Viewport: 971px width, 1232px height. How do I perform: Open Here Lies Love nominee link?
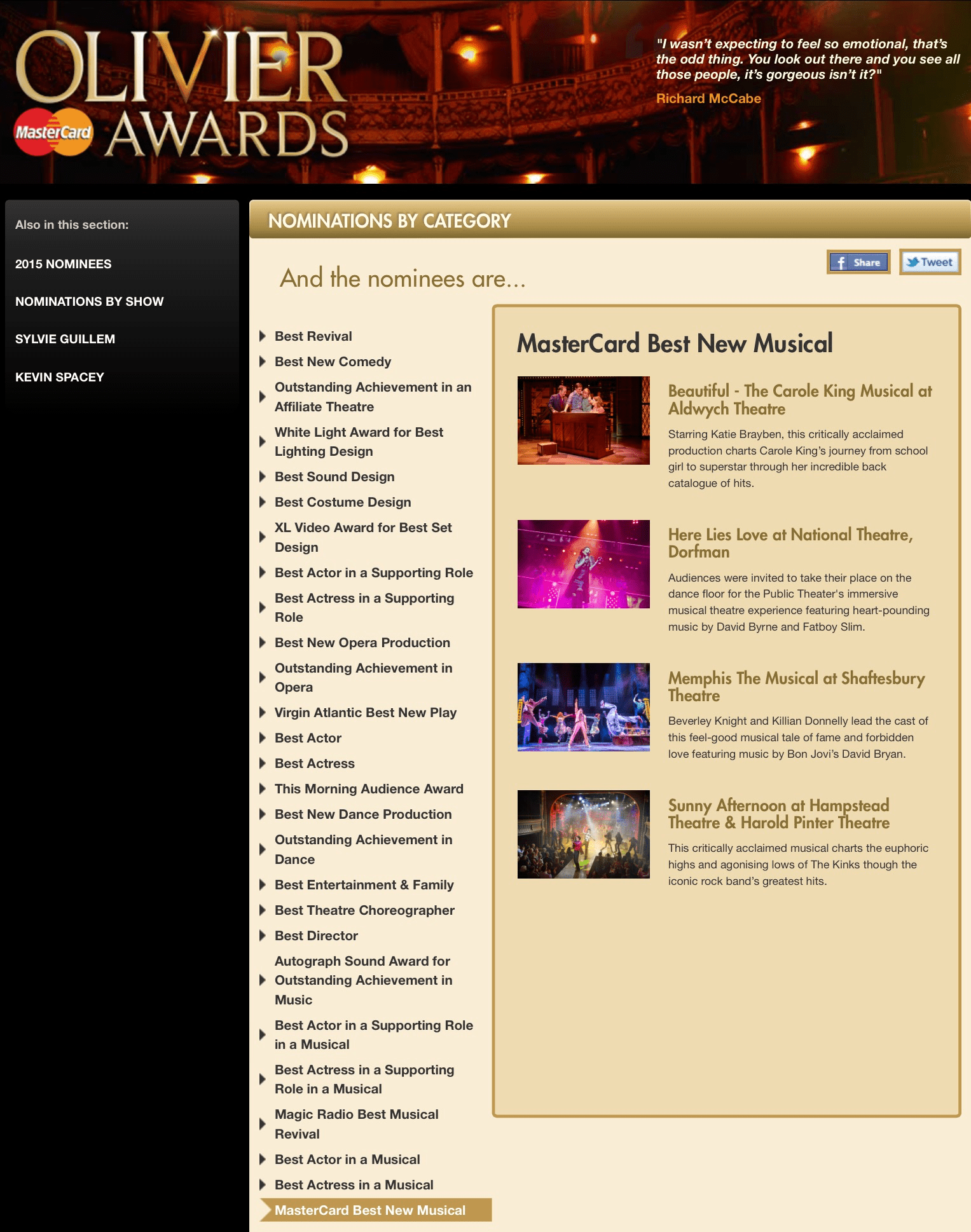tap(790, 543)
